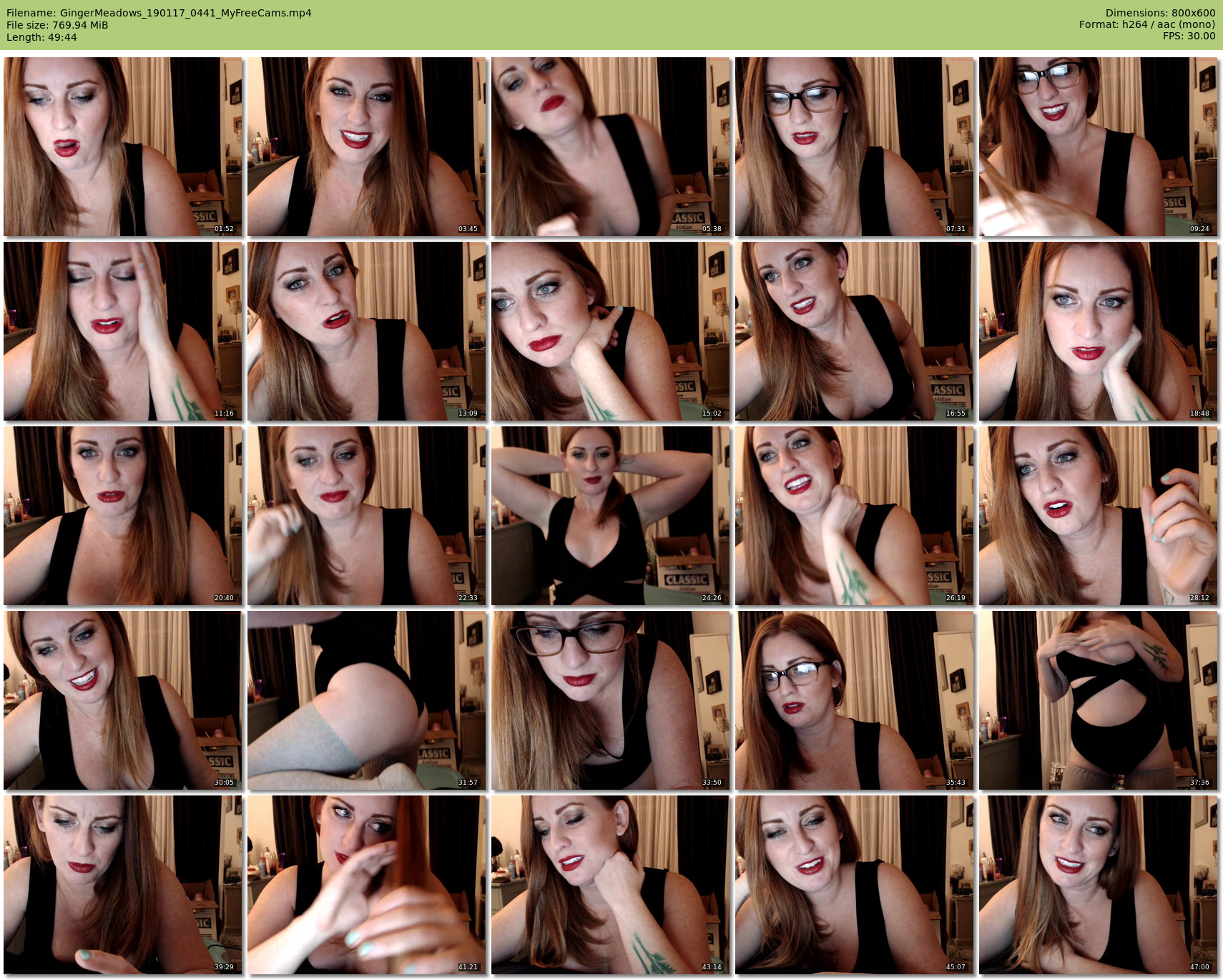Image resolution: width=1223 pixels, height=980 pixels.
Task: Select the thumbnail stamped 20:40
Action: pos(123,516)
